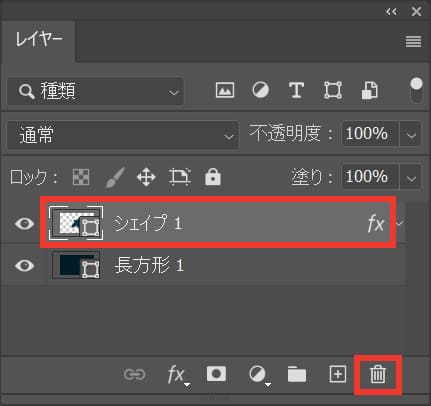
Task: Hide the 長方形 1 layer
Action: [x=24, y=266]
